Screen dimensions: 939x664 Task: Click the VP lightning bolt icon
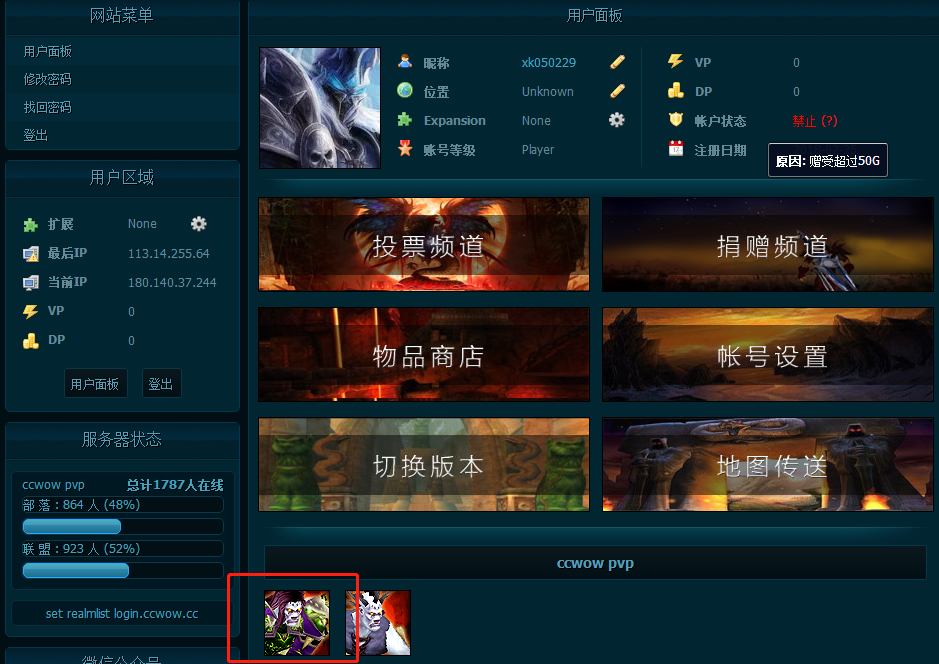pos(677,62)
